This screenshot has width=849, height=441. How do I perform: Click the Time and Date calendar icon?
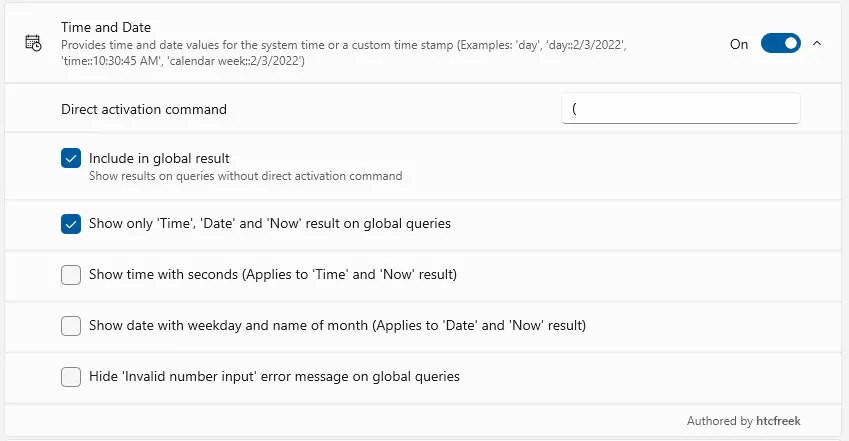(33, 43)
